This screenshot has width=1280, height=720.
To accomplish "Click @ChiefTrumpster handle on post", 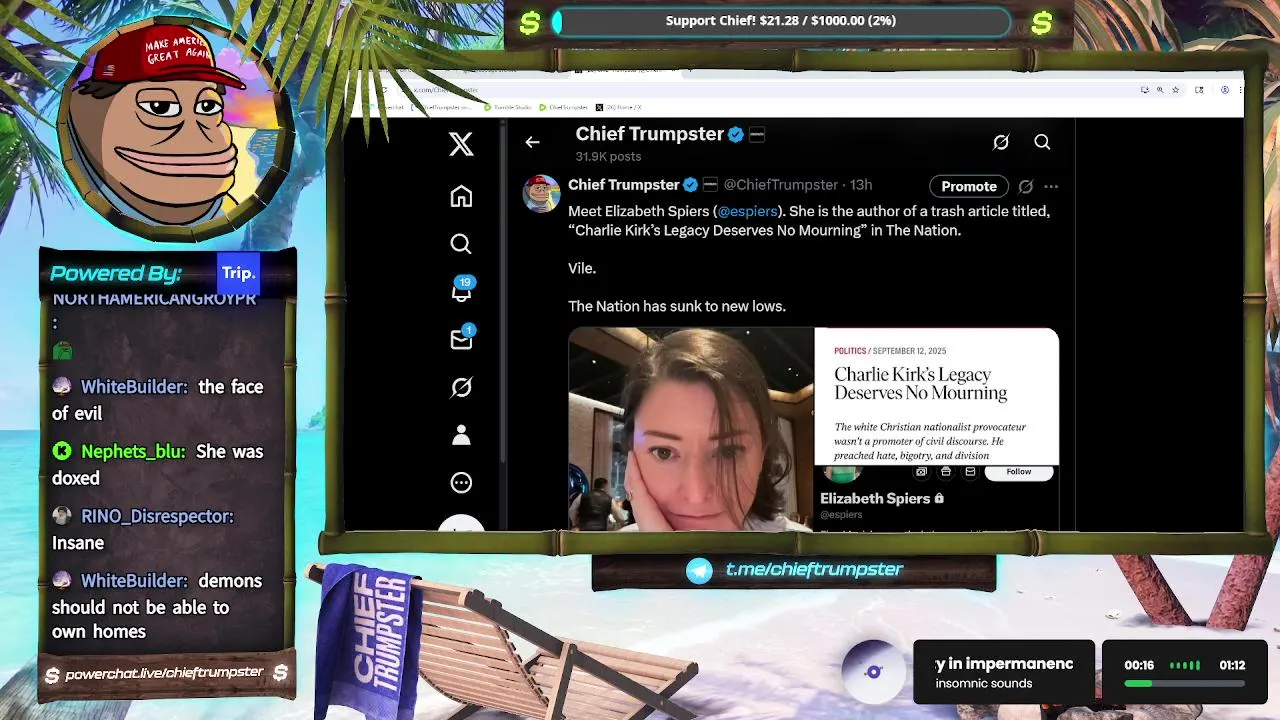I will click(781, 185).
